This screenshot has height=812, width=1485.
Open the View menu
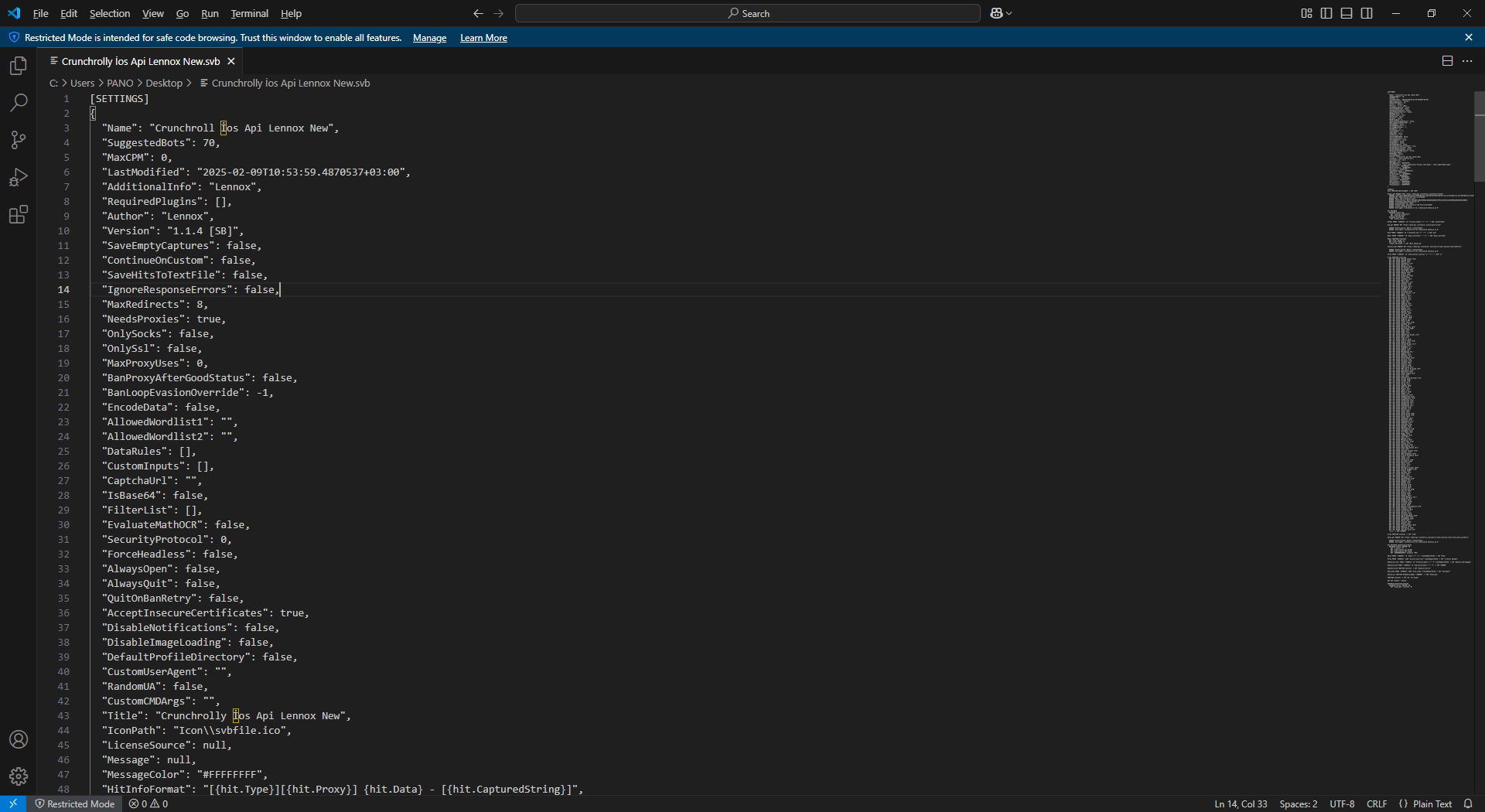click(x=153, y=13)
